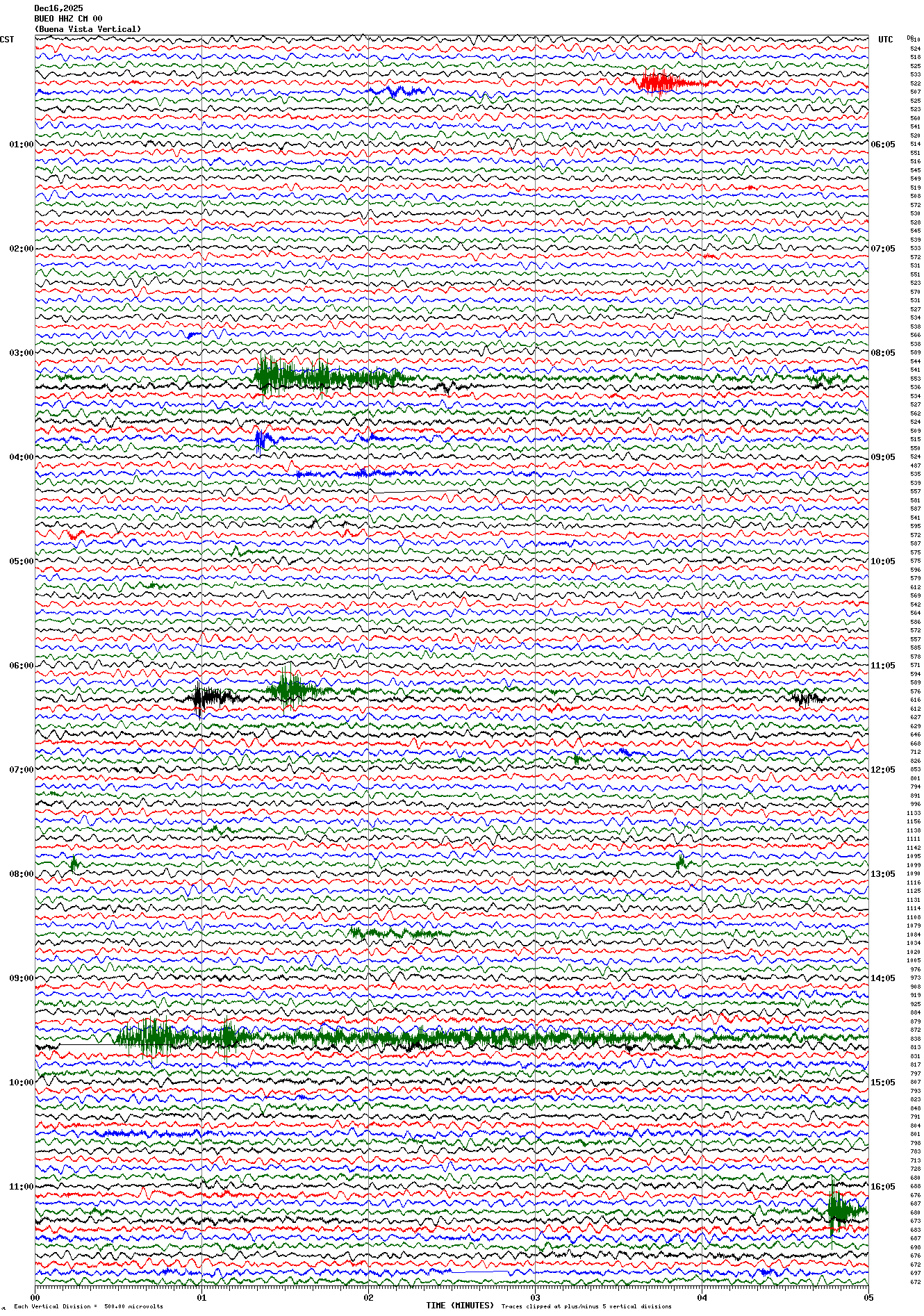Click the 02 minute tick on the bottom axis
This screenshot has height=1316, width=924.
tap(368, 1297)
